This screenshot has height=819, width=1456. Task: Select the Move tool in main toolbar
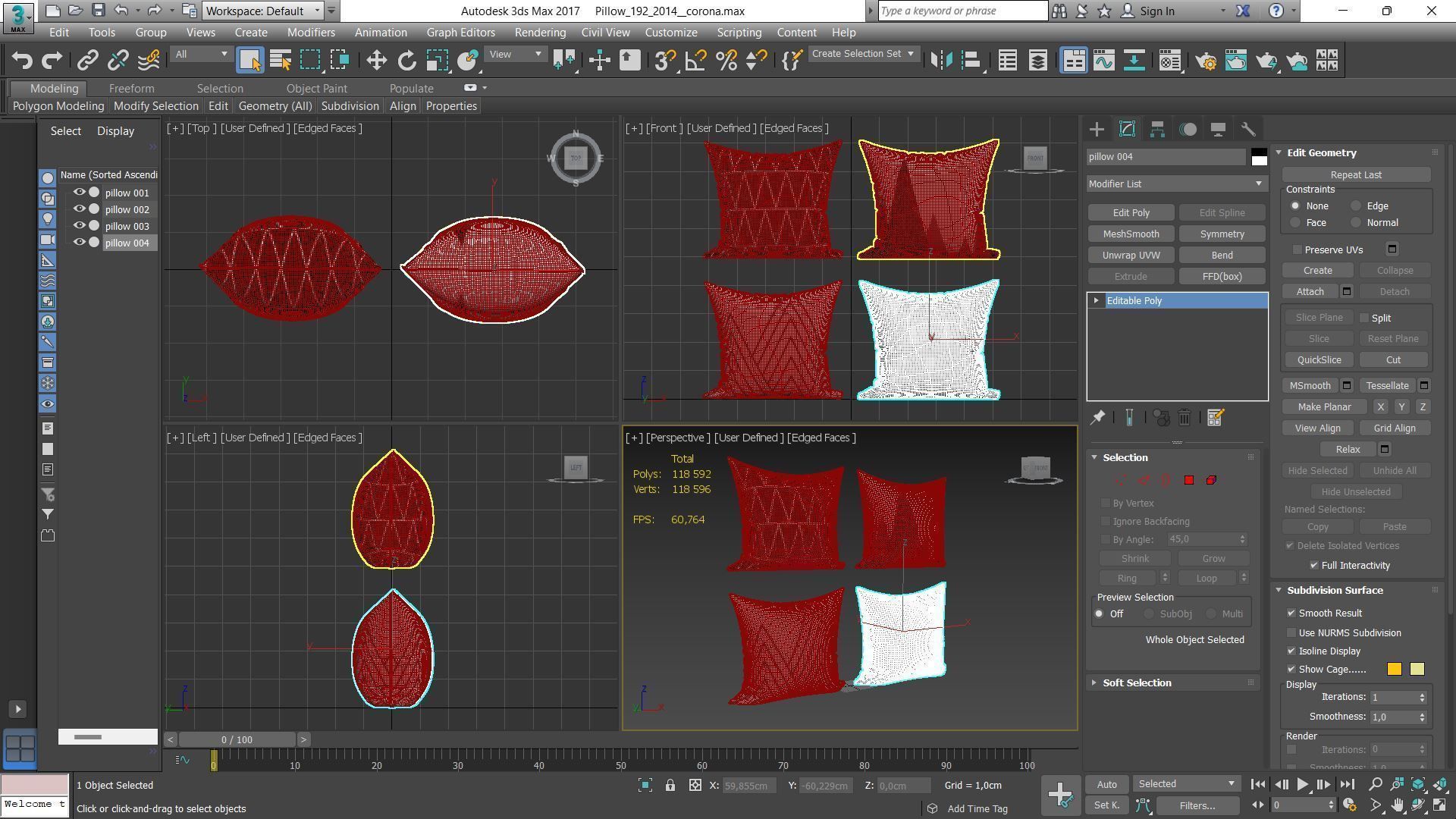[x=376, y=61]
